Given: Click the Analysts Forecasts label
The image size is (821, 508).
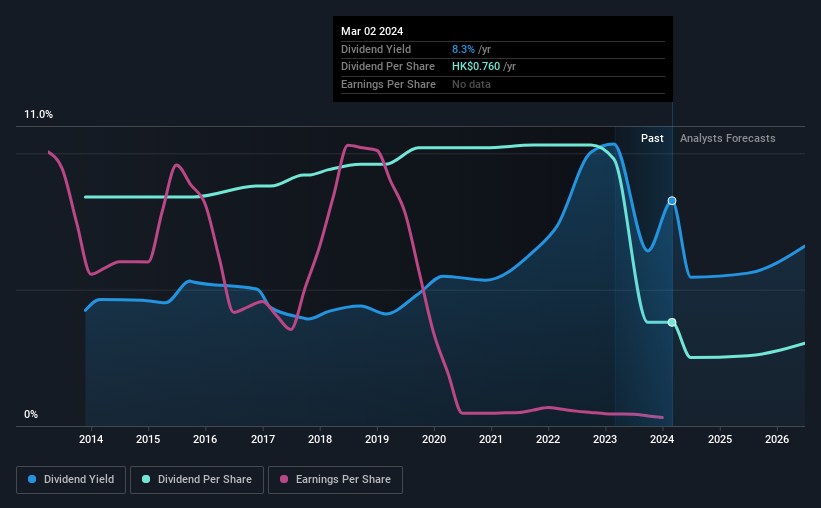Looking at the screenshot, I should (x=727, y=138).
